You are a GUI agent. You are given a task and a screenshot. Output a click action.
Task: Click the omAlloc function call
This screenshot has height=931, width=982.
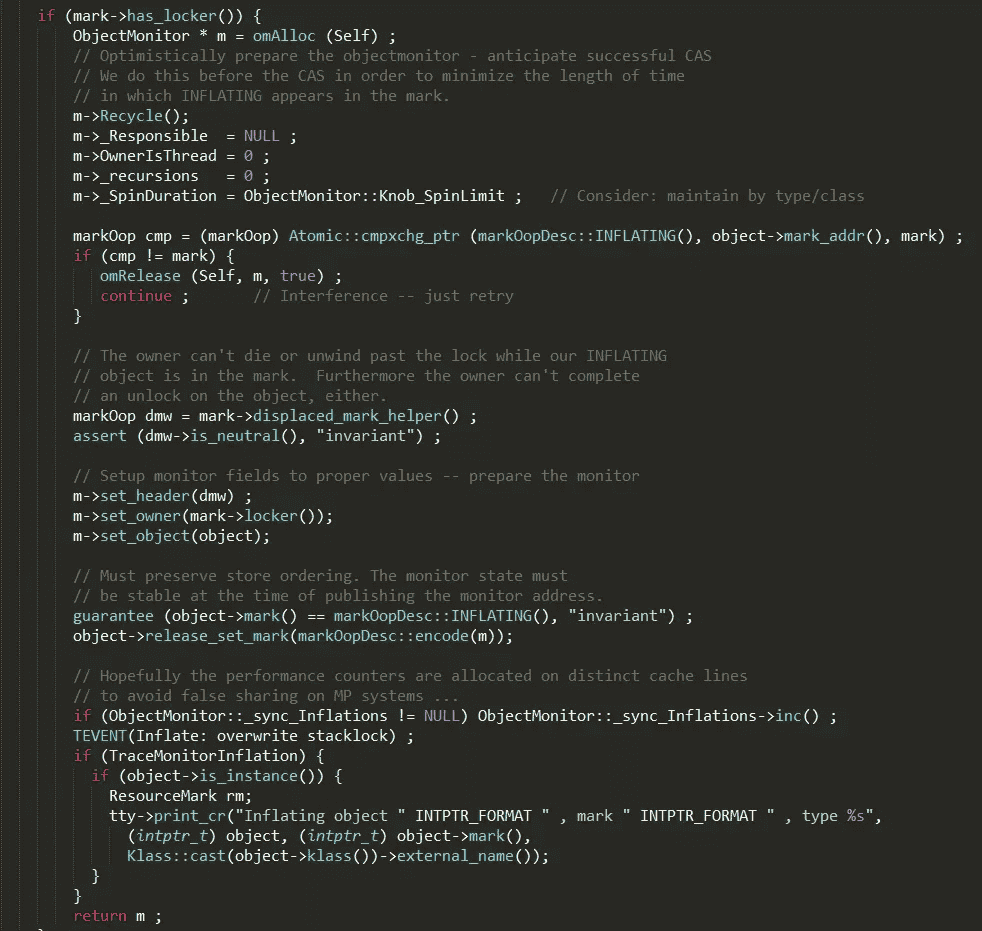click(284, 36)
